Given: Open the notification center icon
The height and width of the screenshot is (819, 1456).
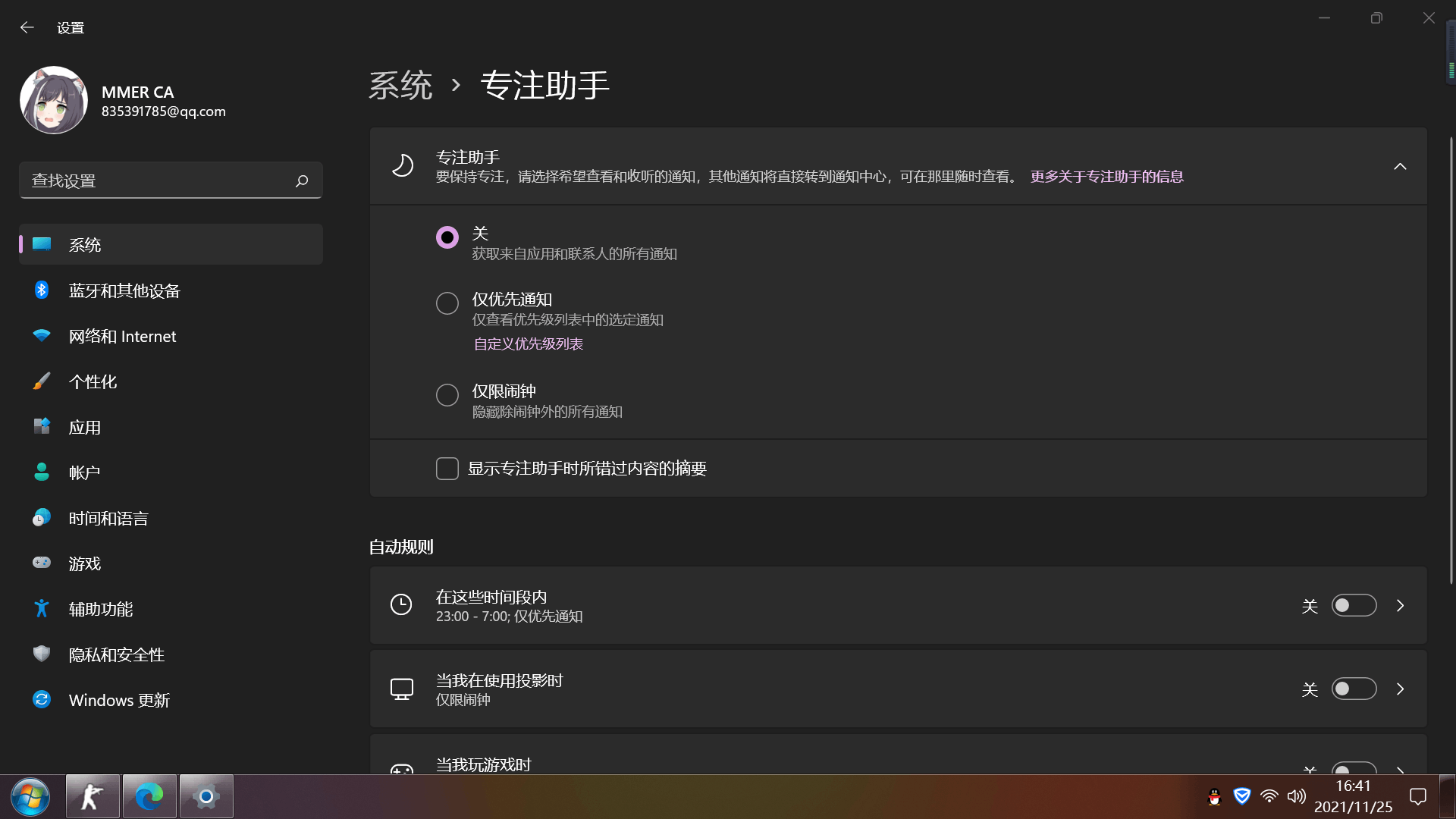Looking at the screenshot, I should (1417, 796).
